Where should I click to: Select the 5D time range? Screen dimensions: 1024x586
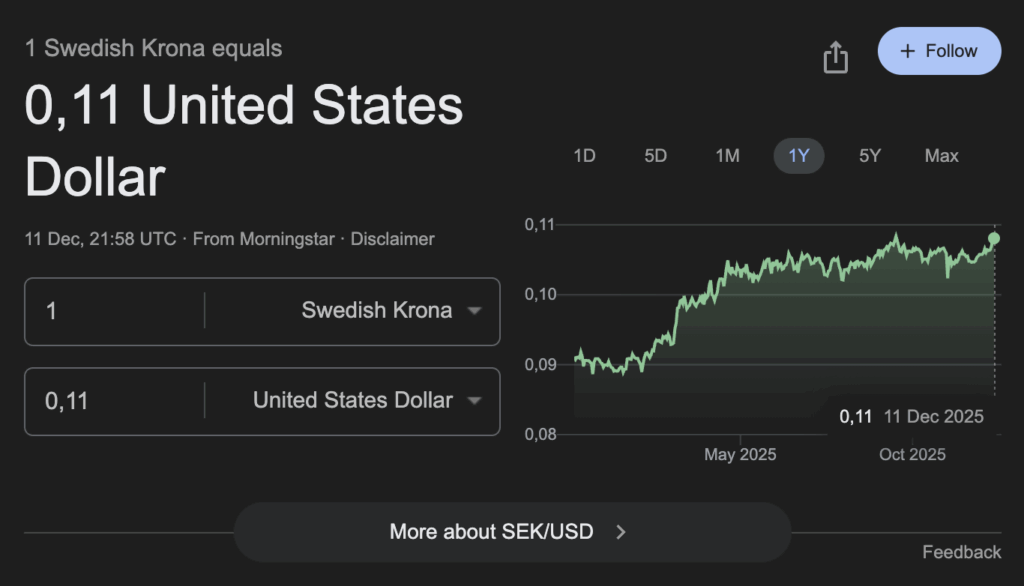pos(655,156)
